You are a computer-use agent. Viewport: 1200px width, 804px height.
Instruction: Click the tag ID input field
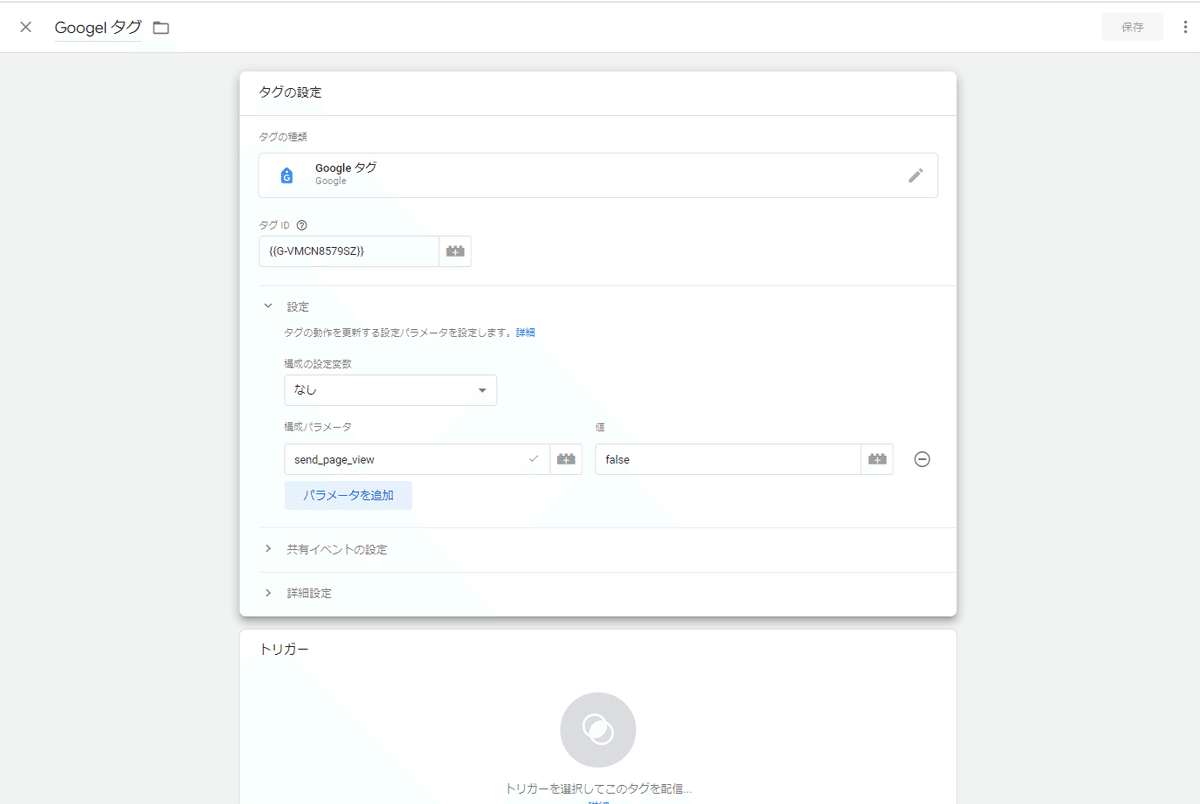348,251
